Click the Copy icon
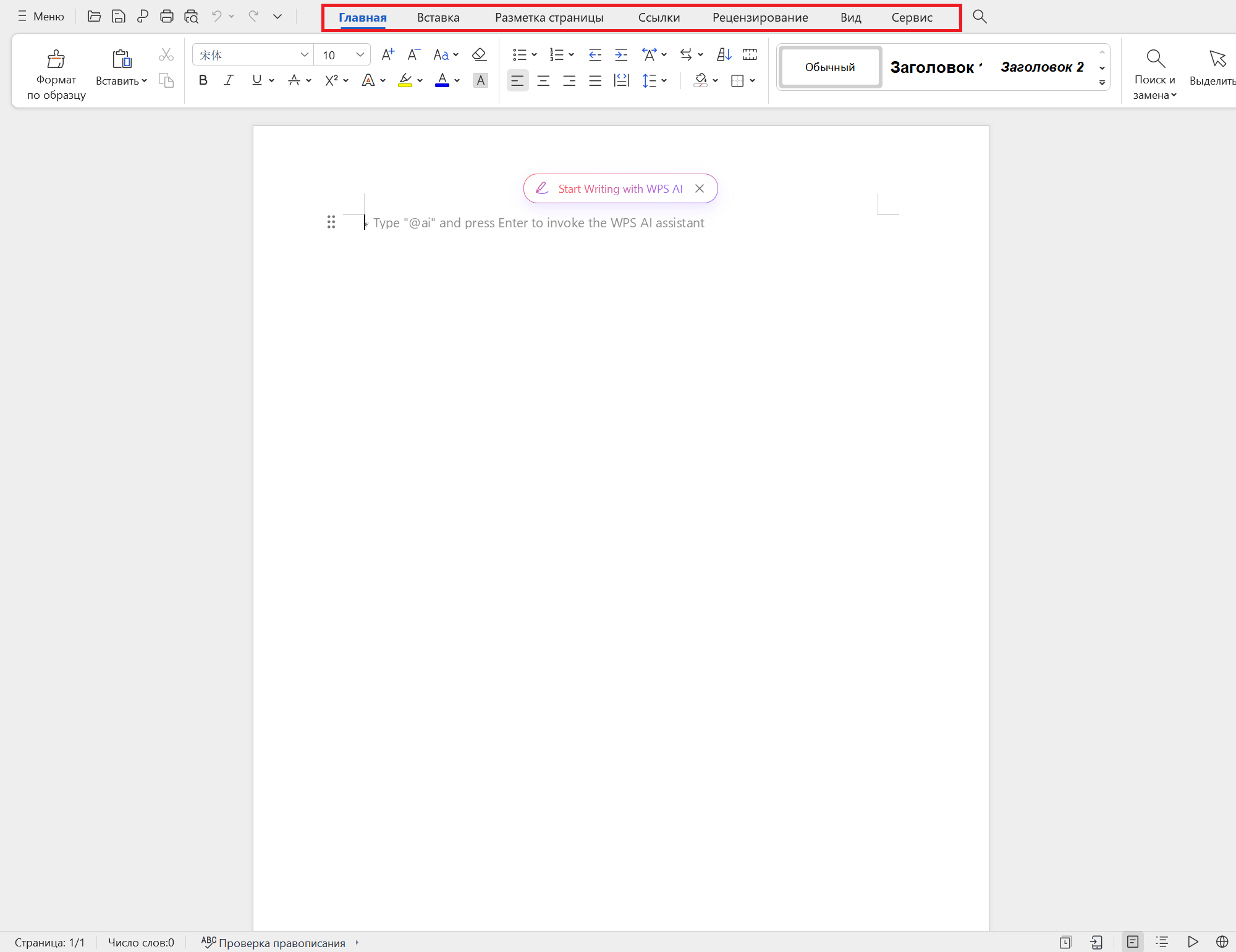The width and height of the screenshot is (1236, 952). [166, 80]
